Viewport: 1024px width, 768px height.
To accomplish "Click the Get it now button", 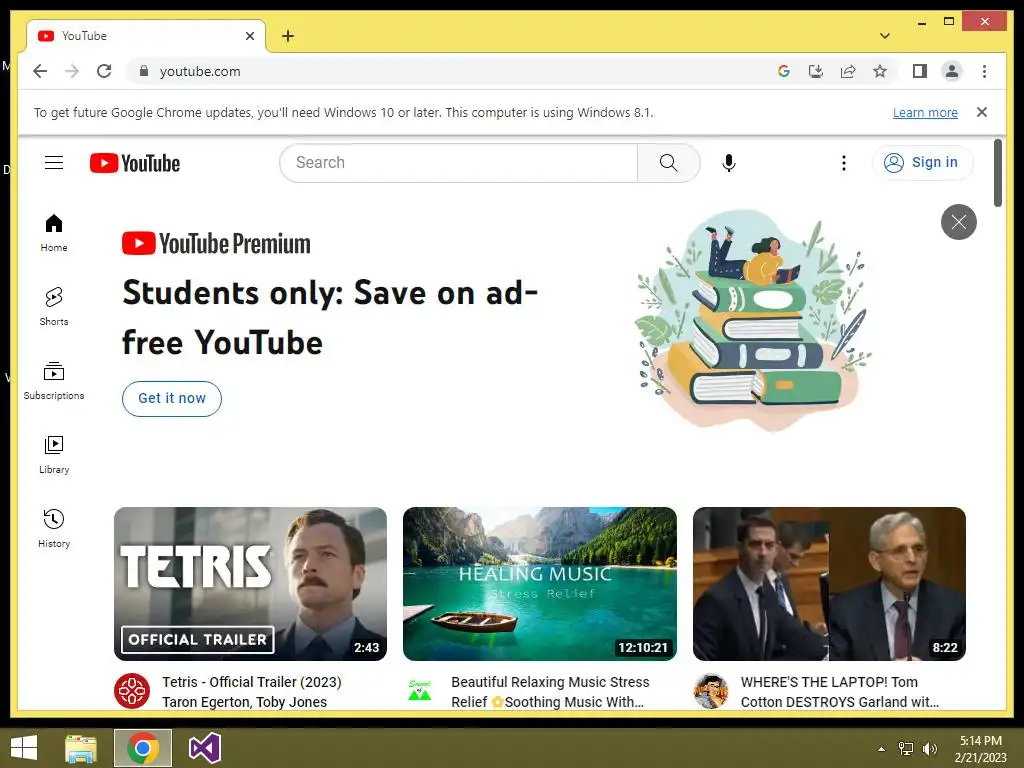I will tap(172, 398).
